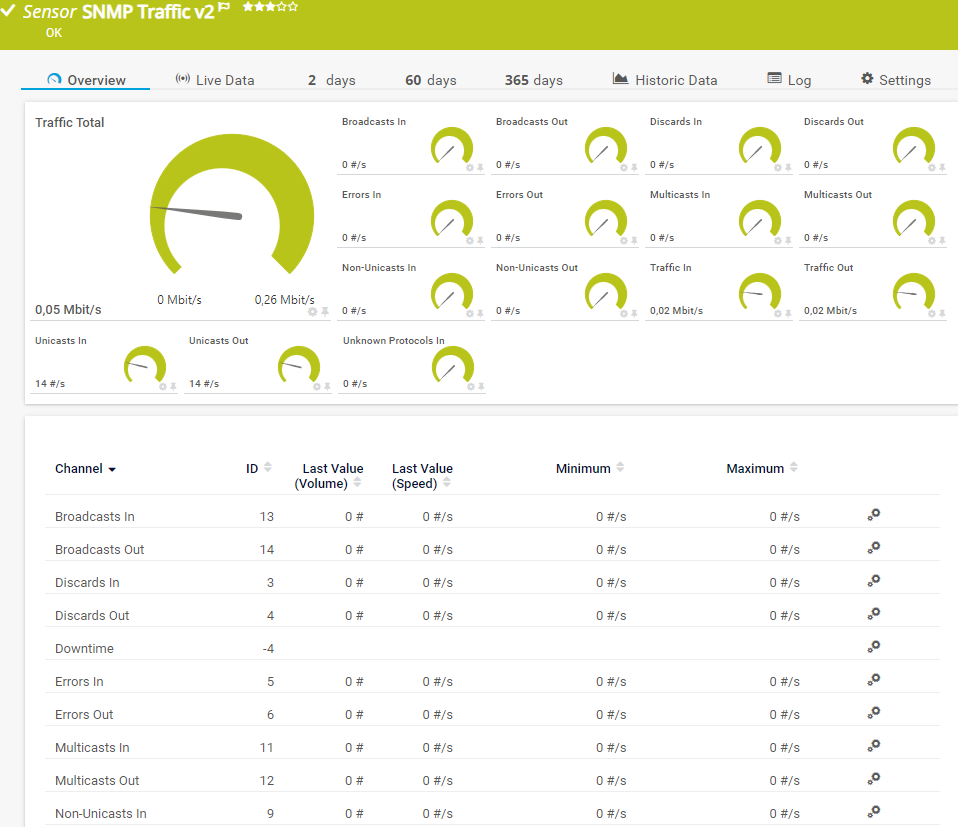Click the wrench icon on the Downtime row
The height and width of the screenshot is (827, 958).
click(874, 646)
